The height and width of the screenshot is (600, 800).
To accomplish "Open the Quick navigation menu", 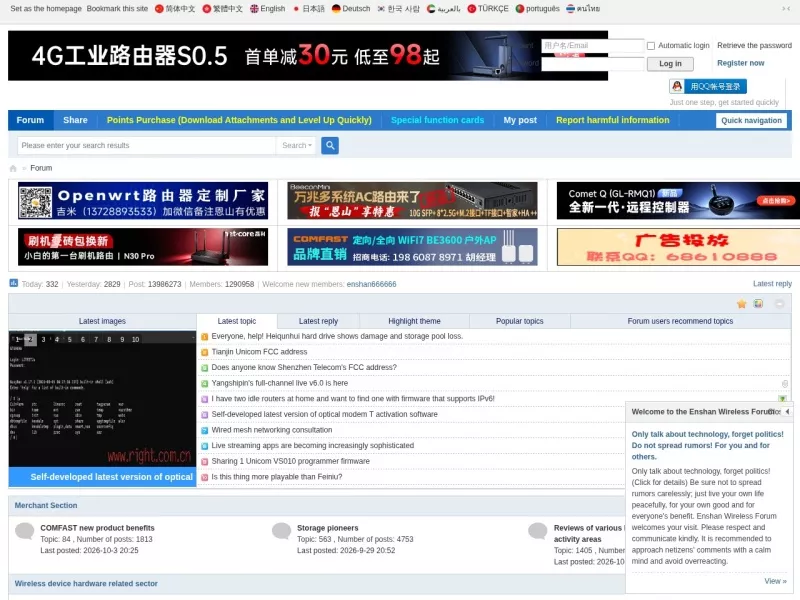I will (751, 120).
